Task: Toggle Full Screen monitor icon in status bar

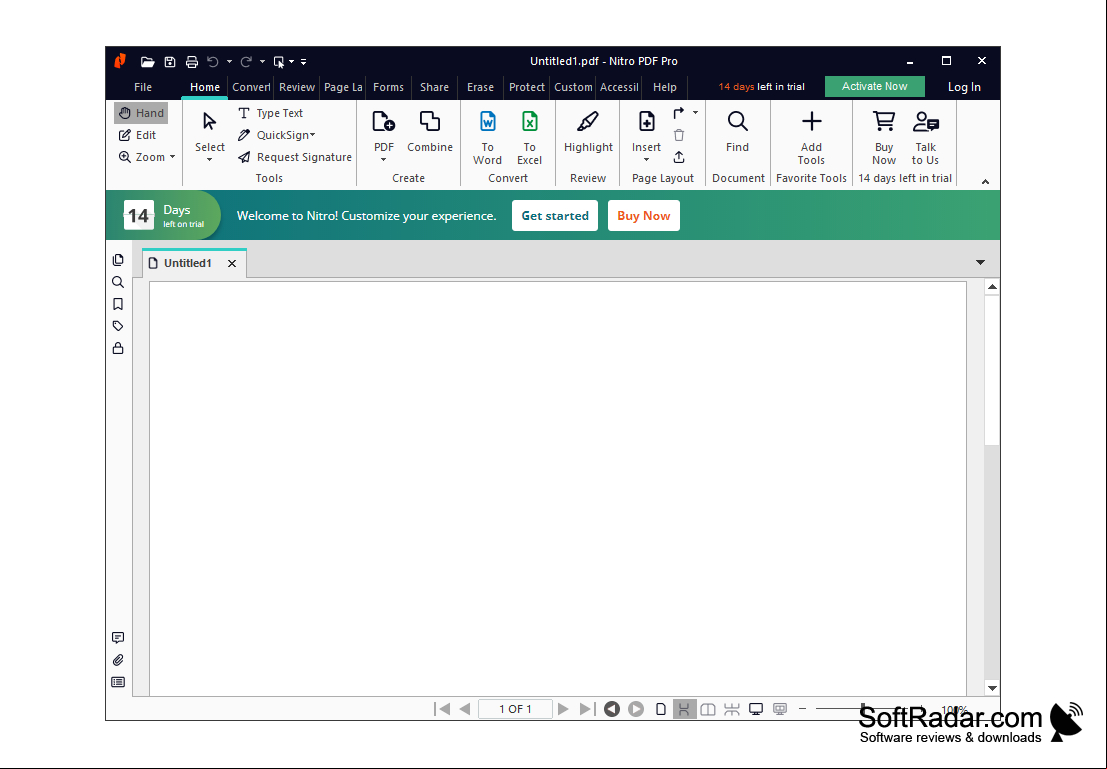Action: (755, 709)
